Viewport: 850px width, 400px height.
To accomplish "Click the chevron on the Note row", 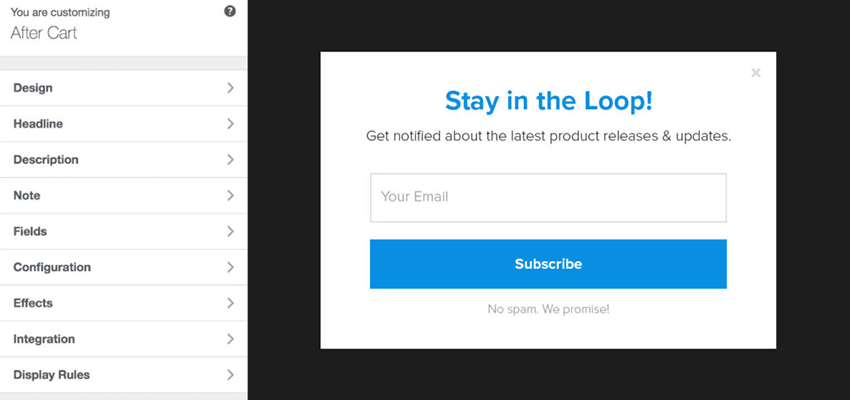I will click(x=230, y=196).
